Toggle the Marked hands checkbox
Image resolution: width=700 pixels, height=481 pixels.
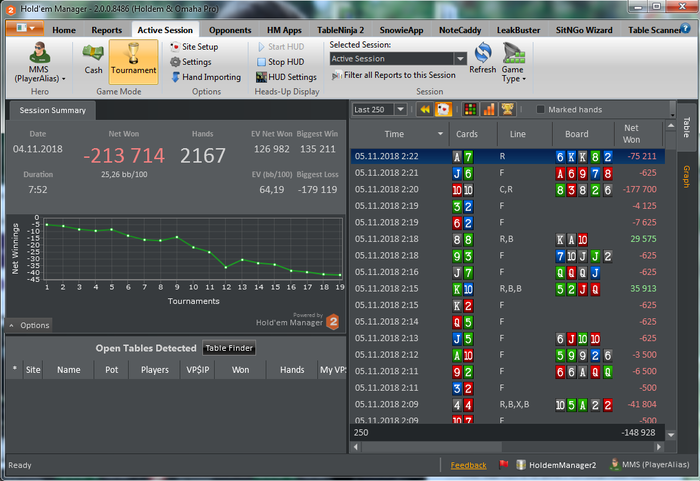click(540, 109)
